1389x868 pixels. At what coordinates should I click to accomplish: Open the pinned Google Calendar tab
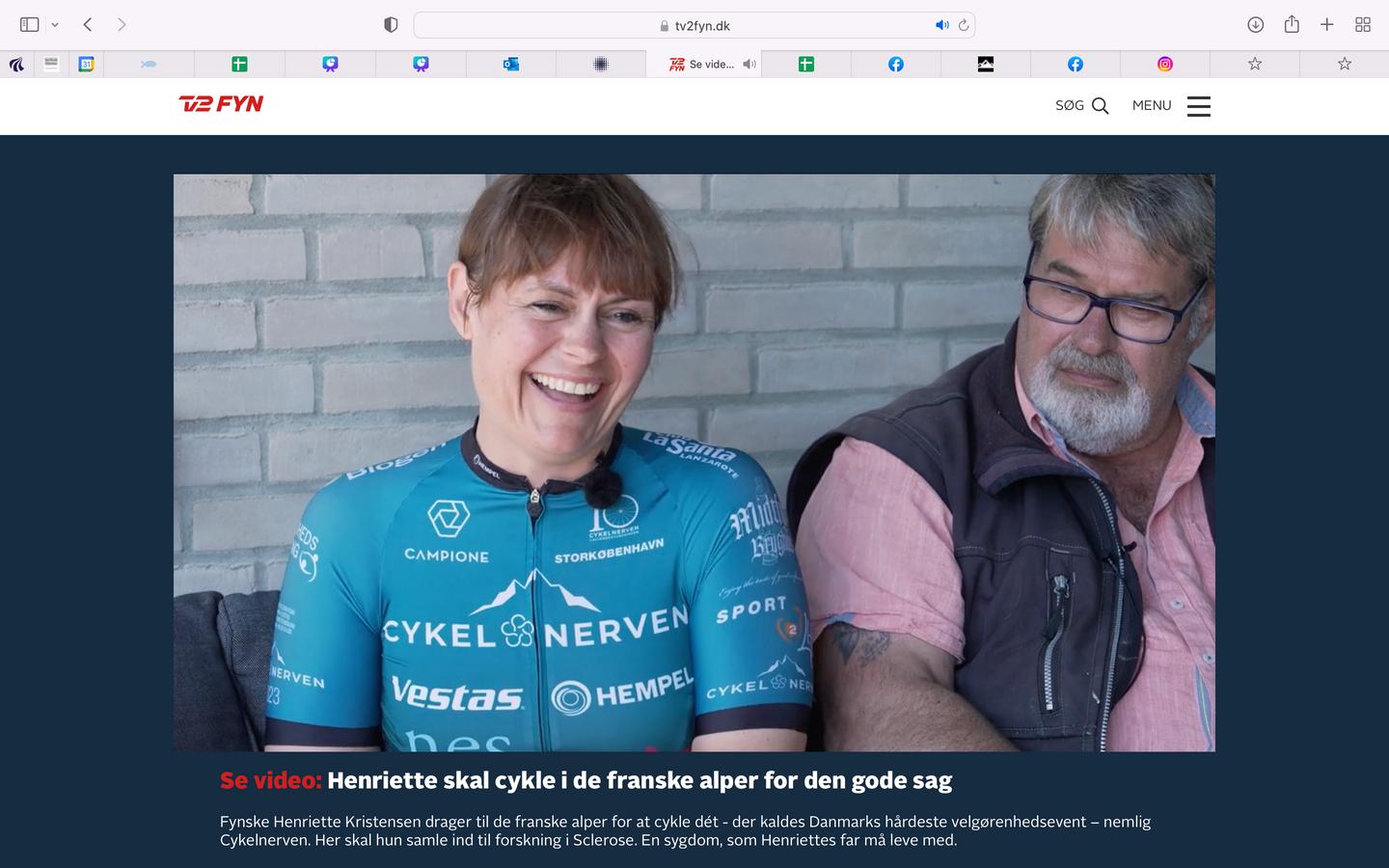click(x=86, y=65)
